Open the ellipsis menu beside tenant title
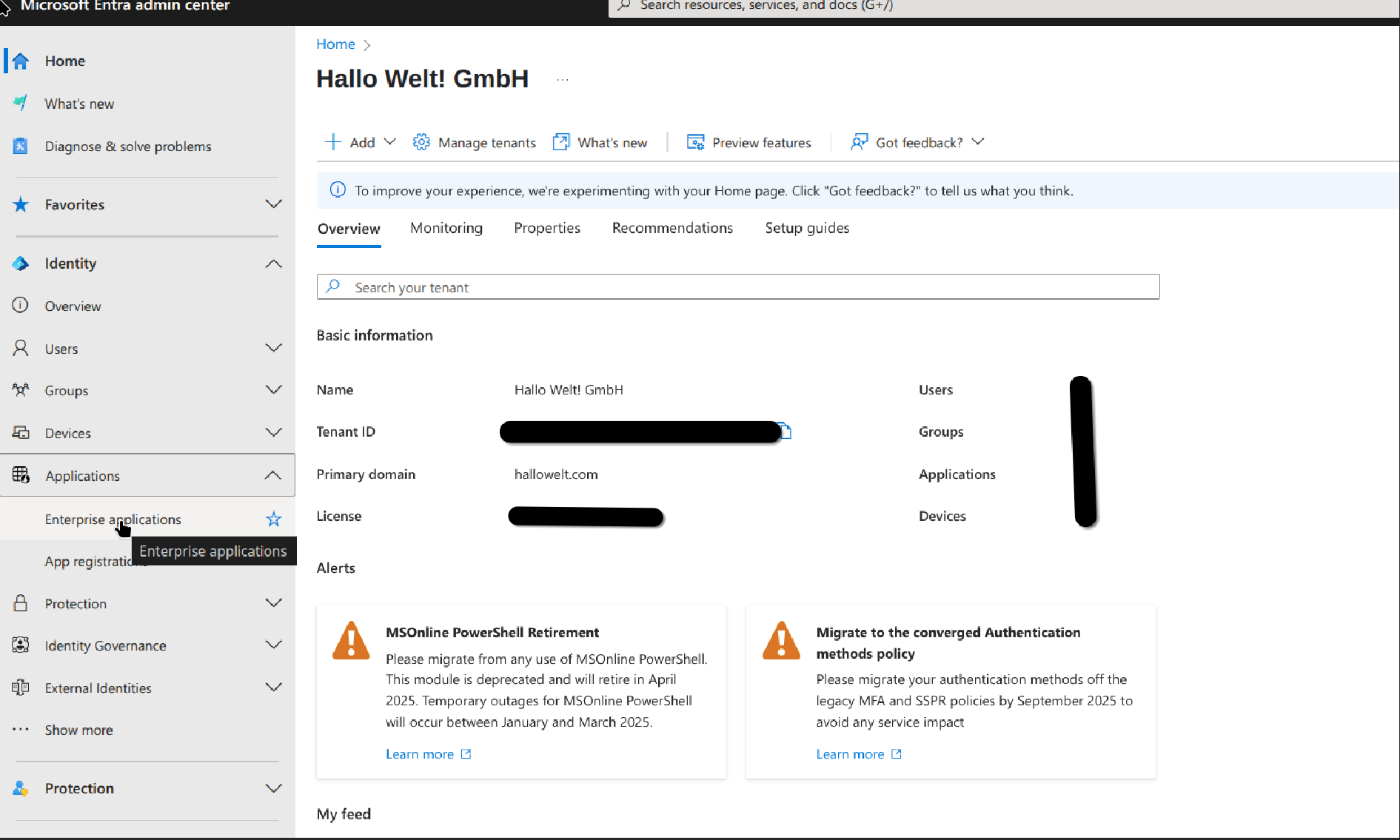Screen dimensions: 1400x840 click(563, 79)
